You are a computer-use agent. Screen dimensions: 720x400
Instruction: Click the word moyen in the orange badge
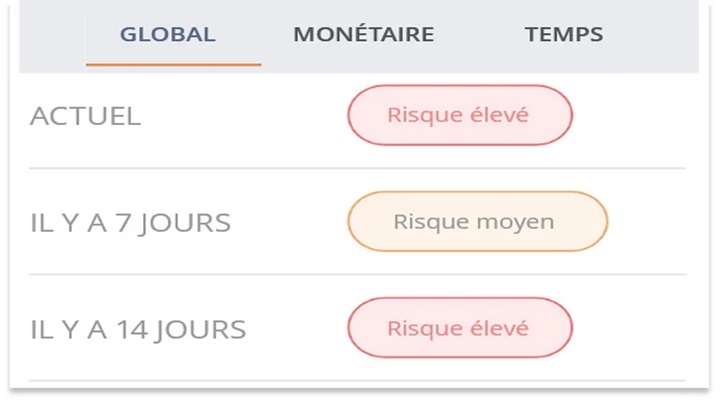pos(515,223)
